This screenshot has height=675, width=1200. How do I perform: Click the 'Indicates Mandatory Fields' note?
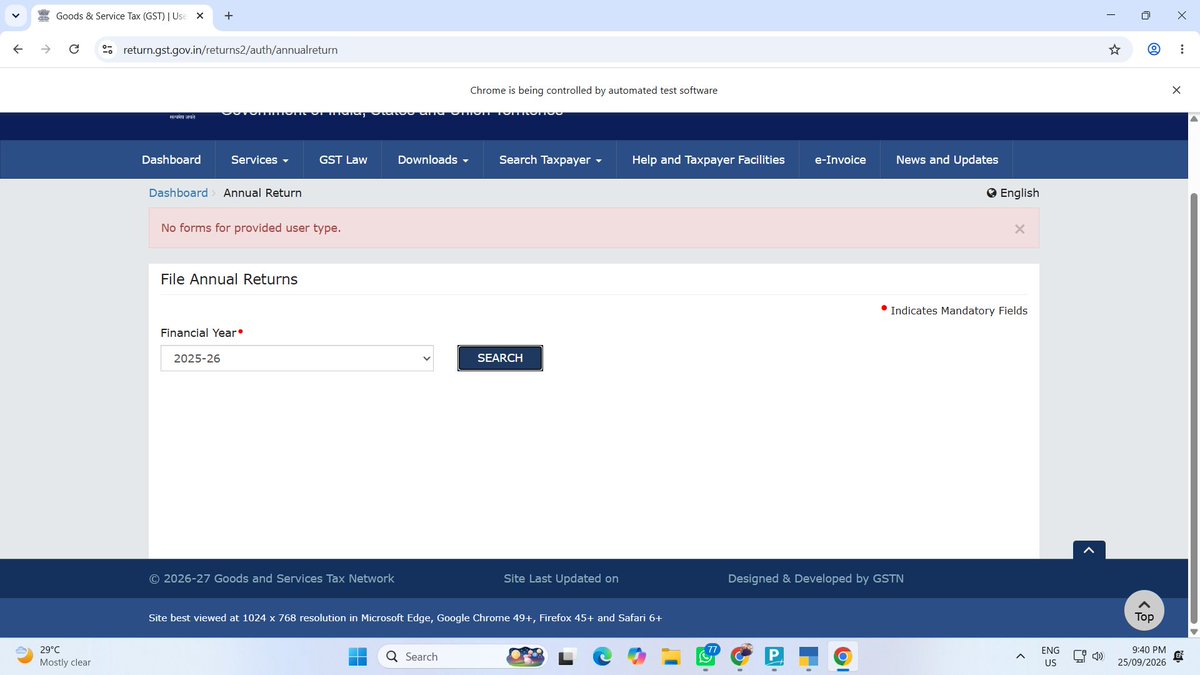tap(959, 311)
